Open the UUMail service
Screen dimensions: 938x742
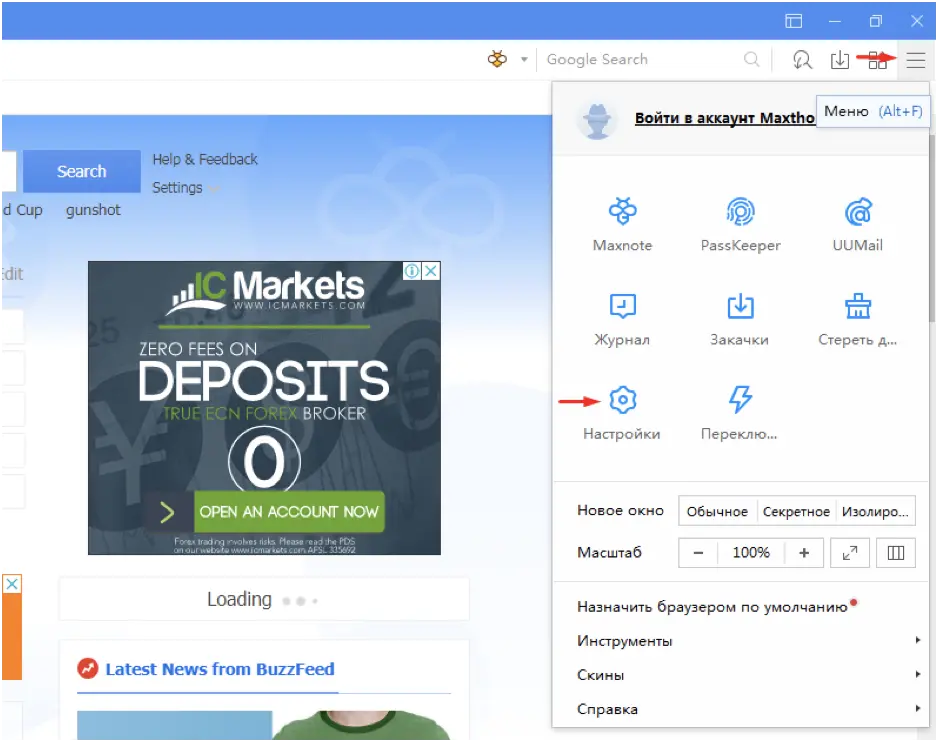[x=856, y=222]
